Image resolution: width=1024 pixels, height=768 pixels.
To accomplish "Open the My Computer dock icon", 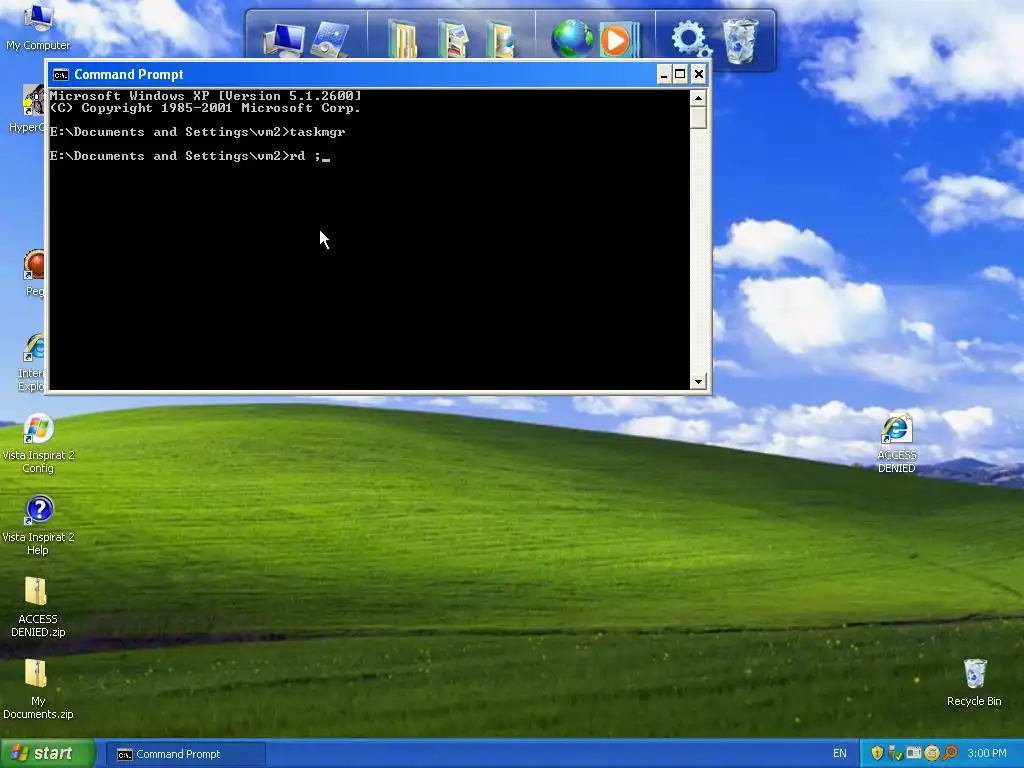I will (283, 39).
